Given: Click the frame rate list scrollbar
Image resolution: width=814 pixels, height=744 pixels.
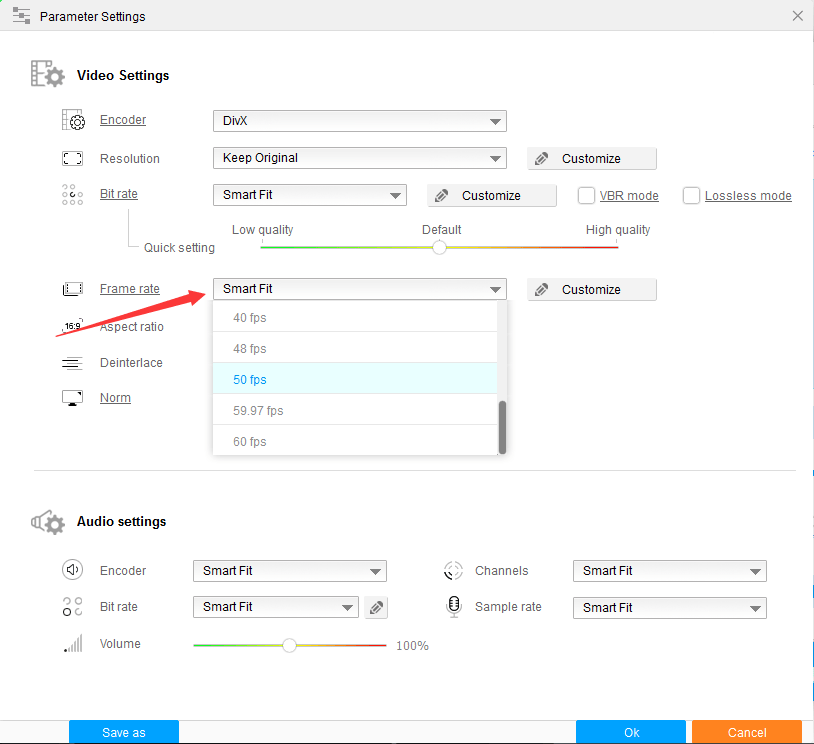Looking at the screenshot, I should coord(502,427).
